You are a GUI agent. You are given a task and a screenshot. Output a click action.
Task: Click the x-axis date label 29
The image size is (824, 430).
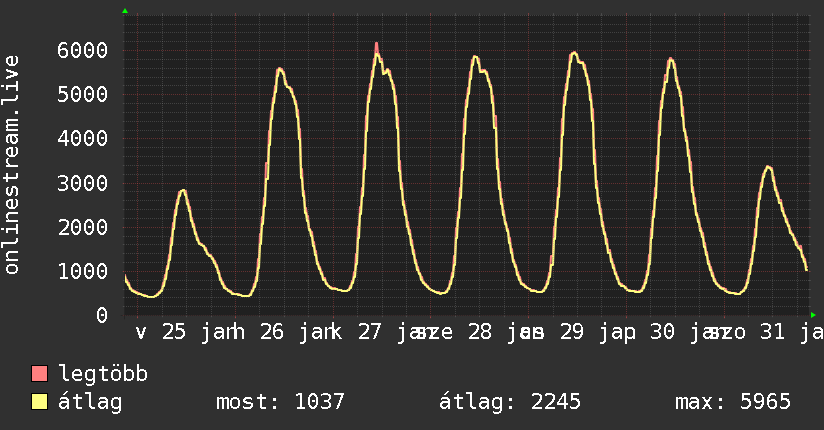[x=572, y=332]
